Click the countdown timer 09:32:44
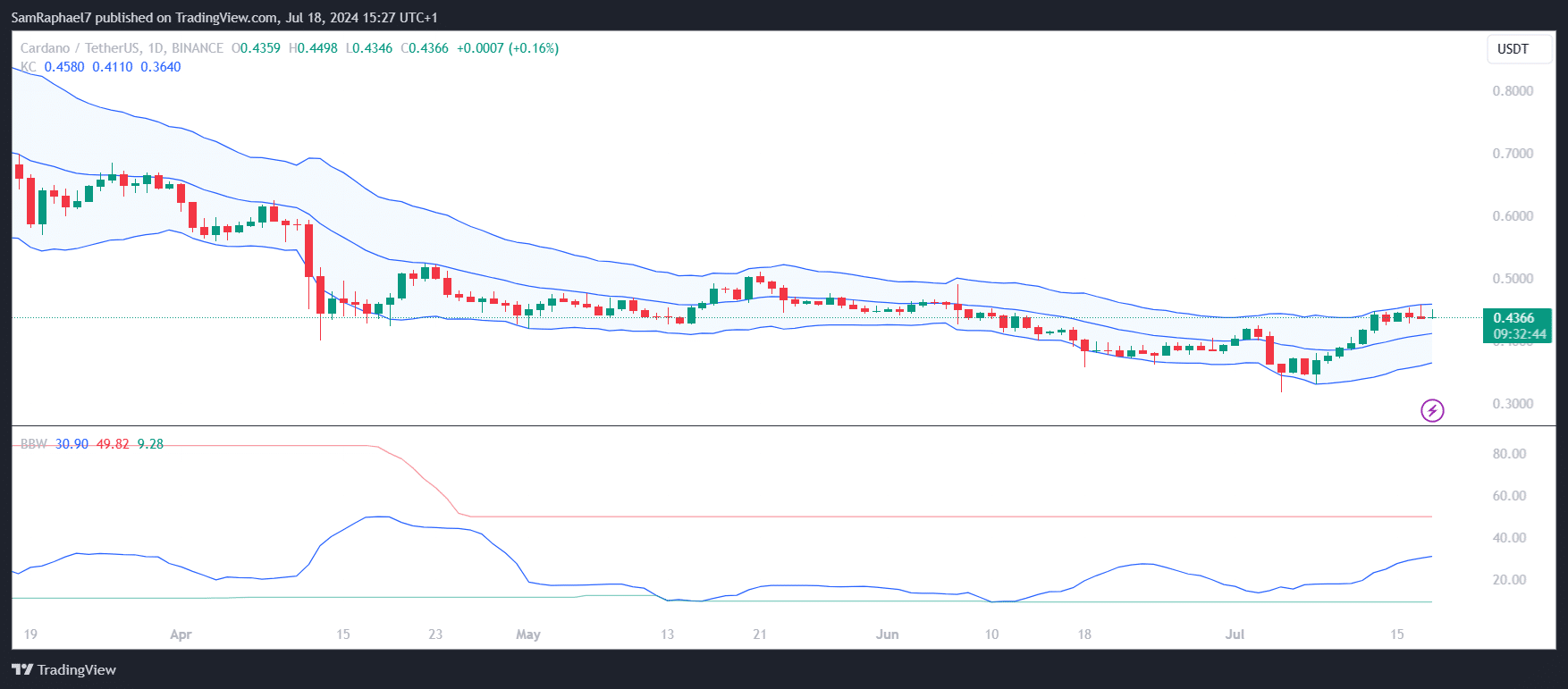The image size is (1568, 689). coord(1520,334)
